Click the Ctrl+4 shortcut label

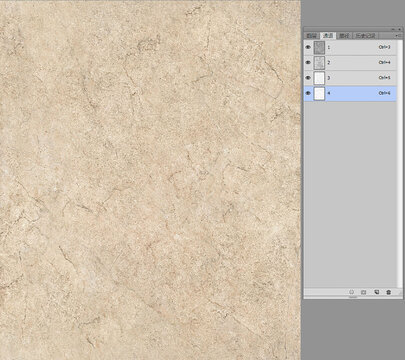pos(384,63)
